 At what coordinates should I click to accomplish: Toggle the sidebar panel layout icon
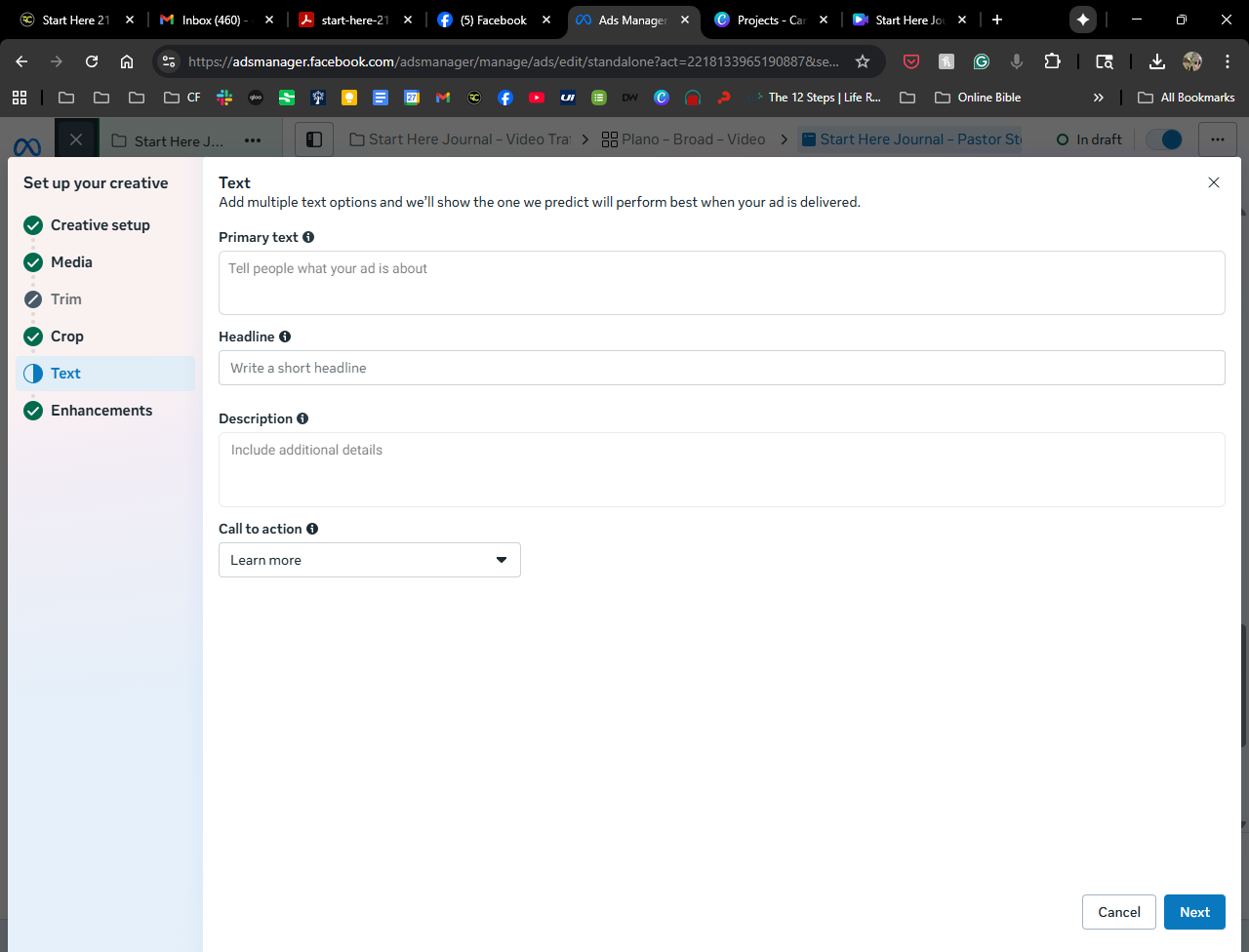point(314,139)
